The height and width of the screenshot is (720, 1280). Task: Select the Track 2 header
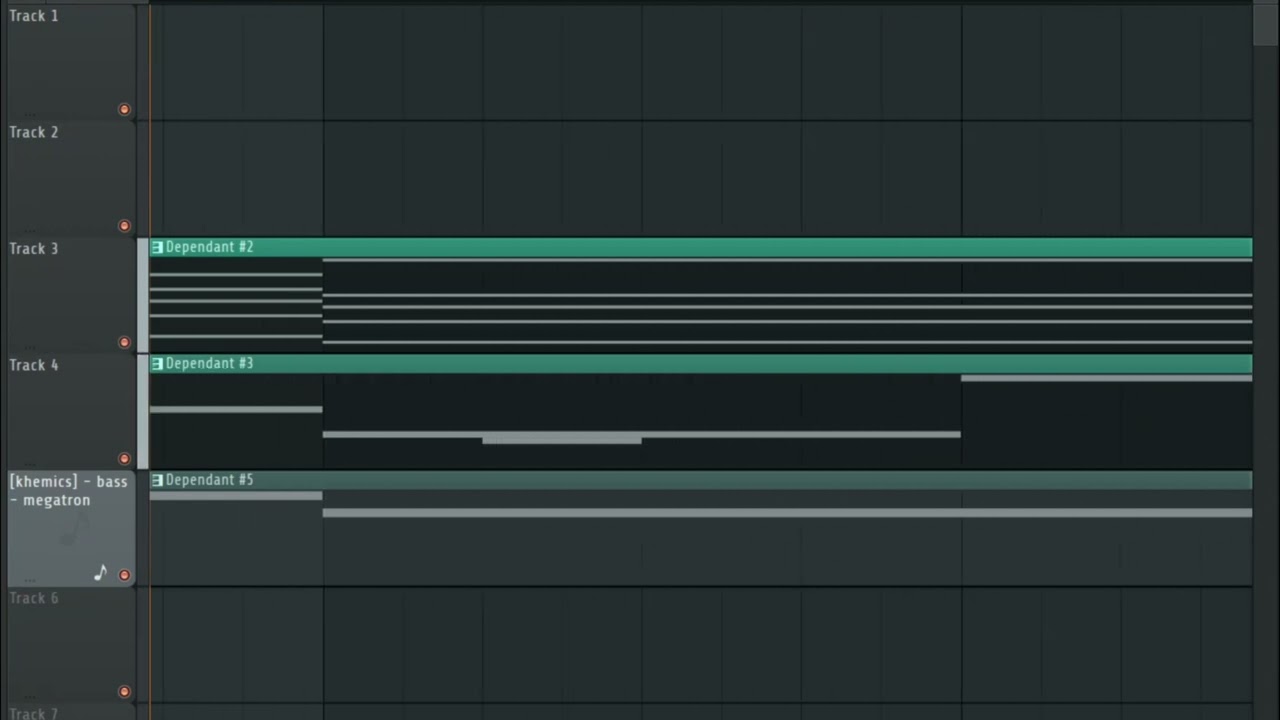click(x=71, y=178)
